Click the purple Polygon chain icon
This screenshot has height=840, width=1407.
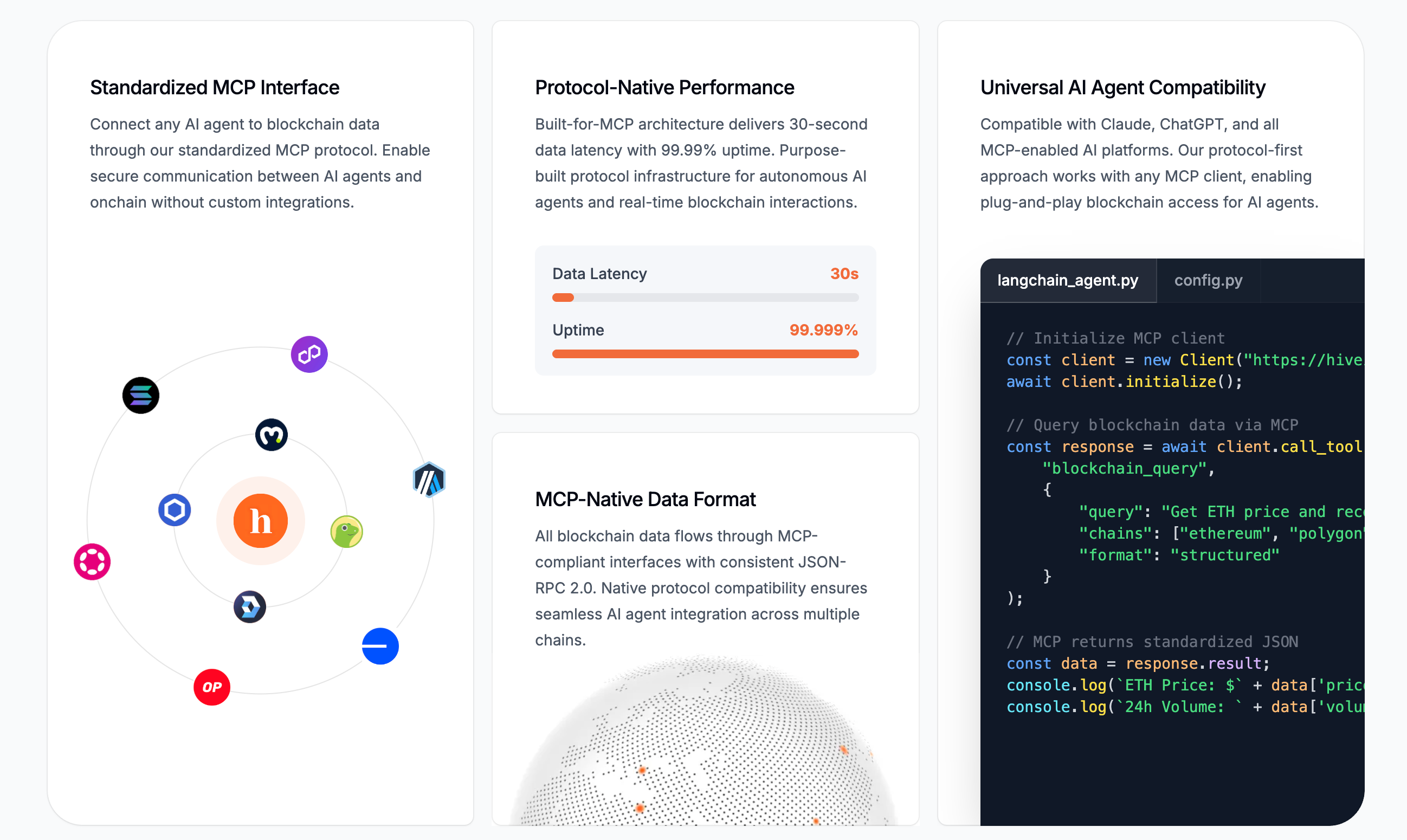coord(309,354)
